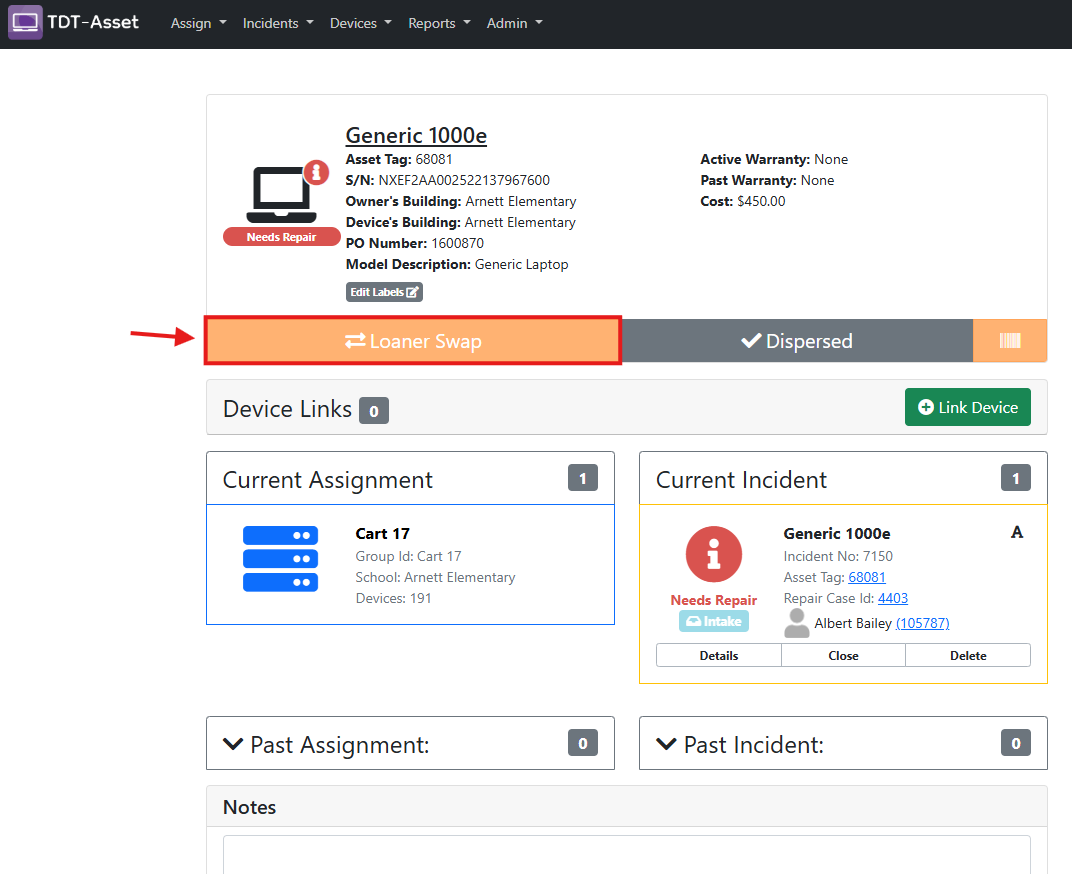Click the laptop device image with alert badge

point(285,193)
